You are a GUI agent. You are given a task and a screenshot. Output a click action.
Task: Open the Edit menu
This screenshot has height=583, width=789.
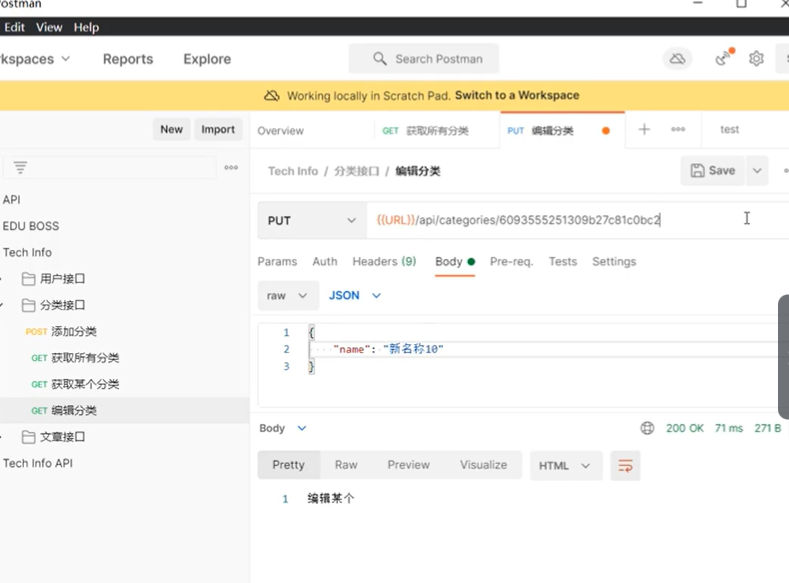point(14,27)
